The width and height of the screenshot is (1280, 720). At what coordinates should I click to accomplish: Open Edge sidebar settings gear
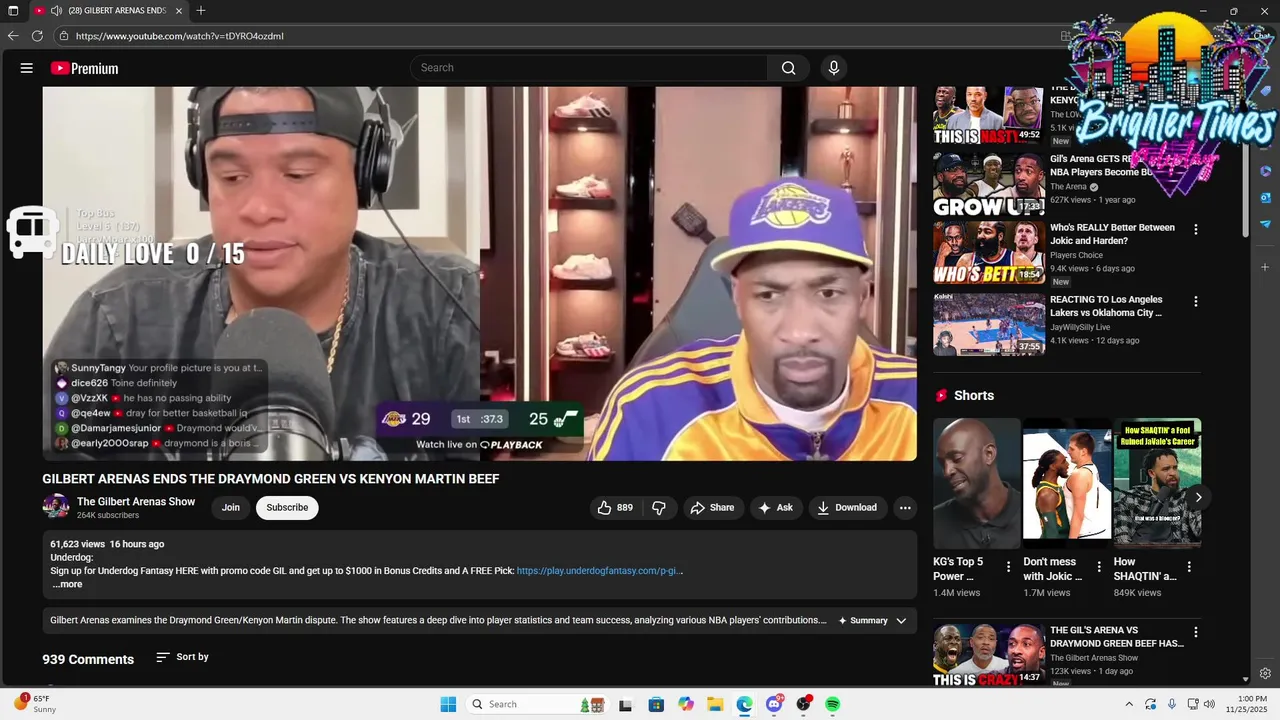click(1265, 673)
